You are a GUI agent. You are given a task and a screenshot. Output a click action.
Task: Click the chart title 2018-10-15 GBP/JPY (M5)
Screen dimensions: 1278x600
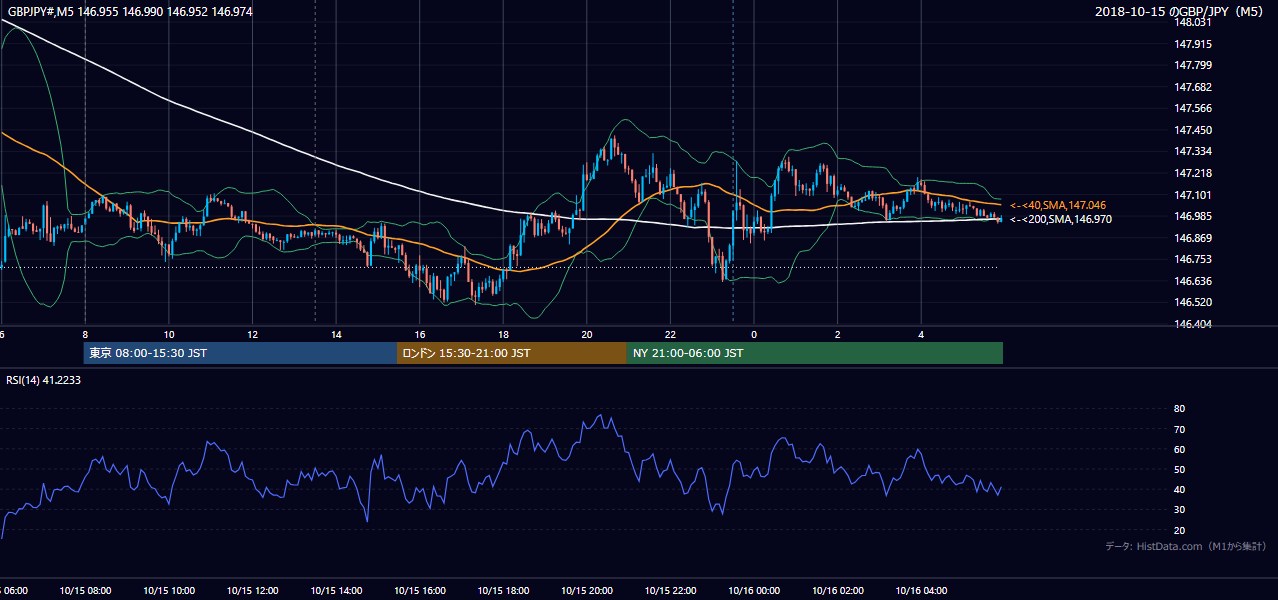[x=1180, y=11]
